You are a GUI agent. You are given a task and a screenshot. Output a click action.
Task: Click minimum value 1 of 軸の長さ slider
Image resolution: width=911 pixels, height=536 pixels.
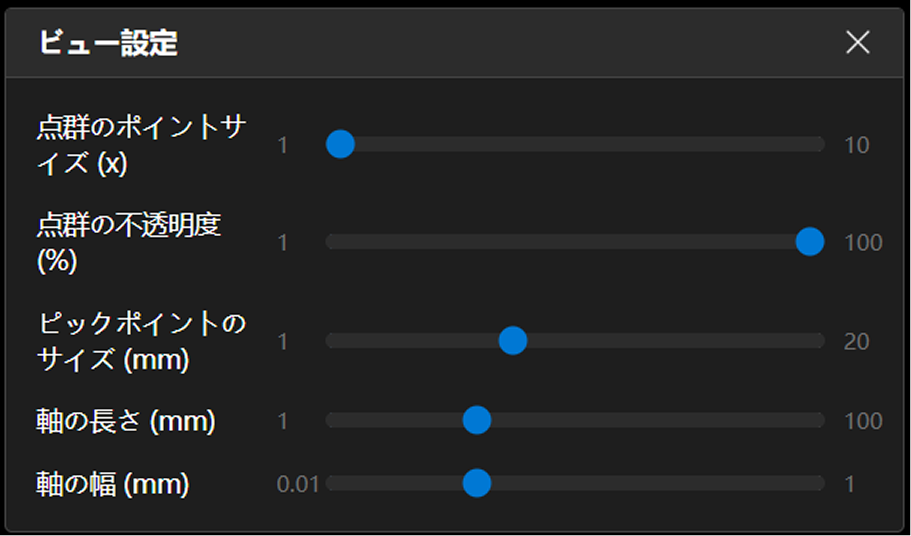[283, 421]
